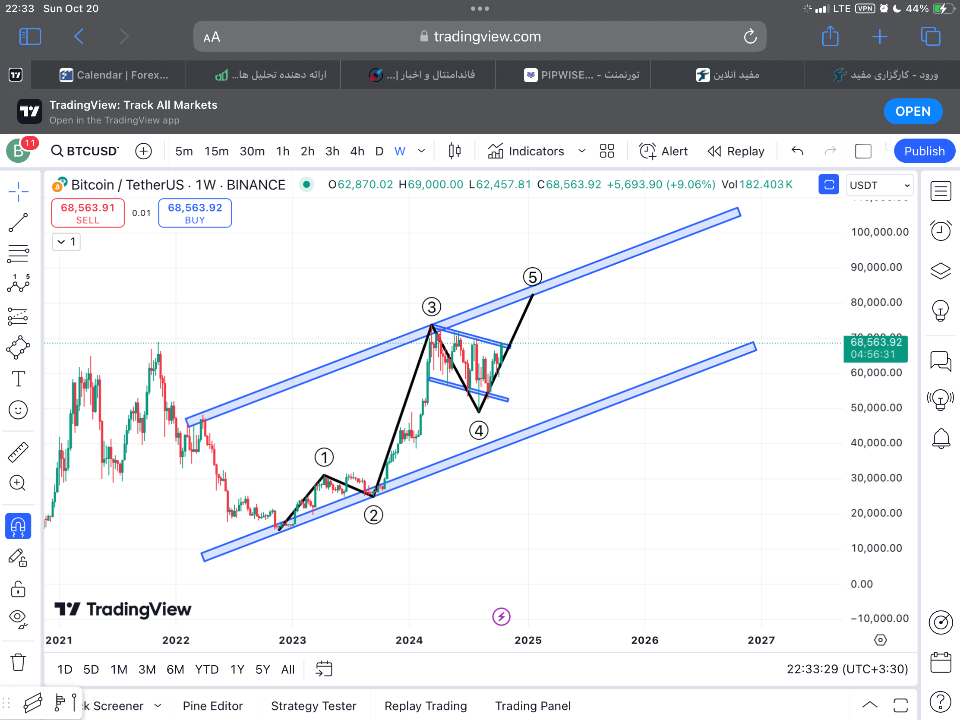
Task: Open the watchlist panel icon
Action: [x=940, y=192]
